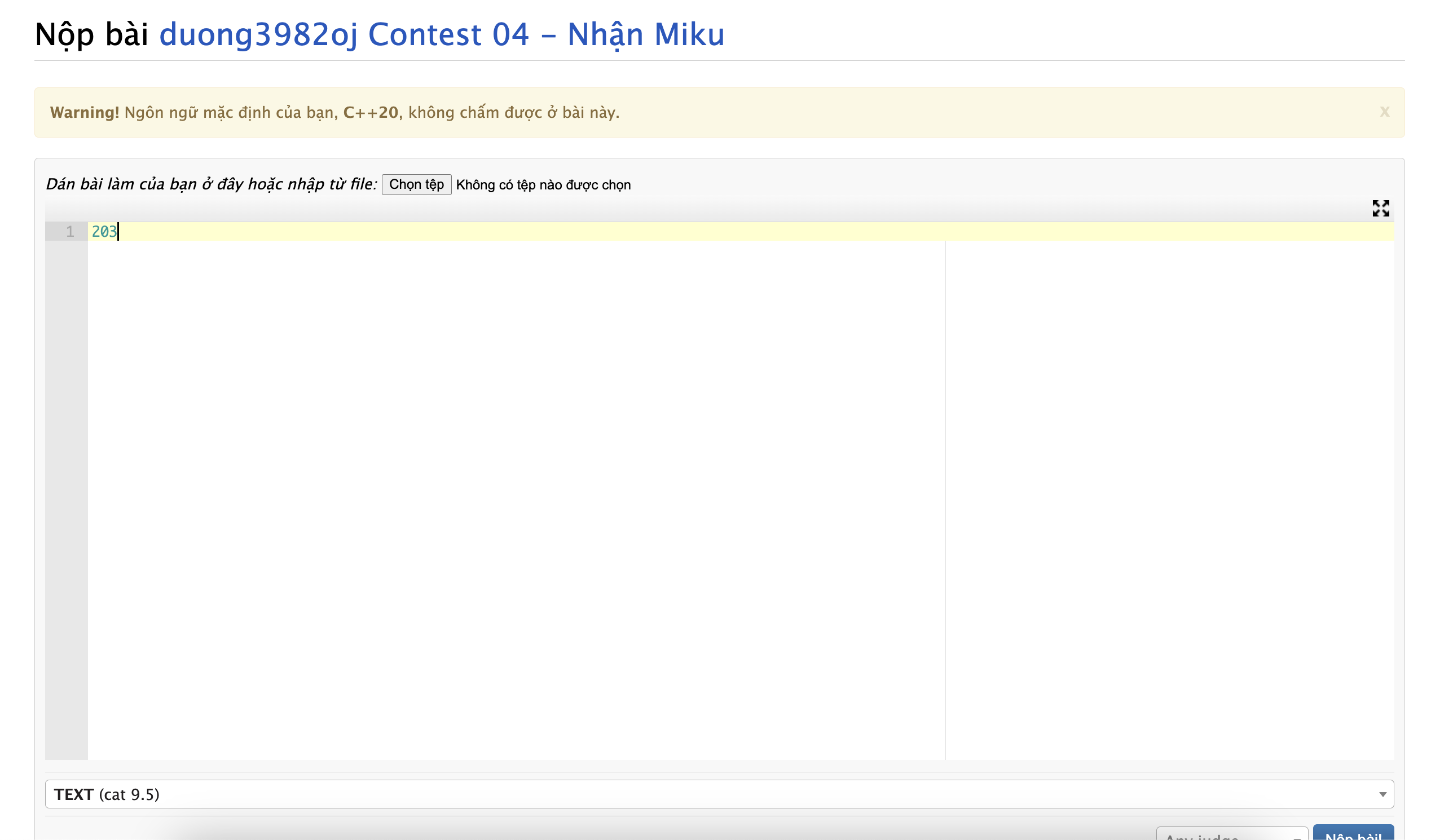Click the bold Warning! text in the banner
The image size is (1453, 840).
pyautogui.click(x=84, y=112)
